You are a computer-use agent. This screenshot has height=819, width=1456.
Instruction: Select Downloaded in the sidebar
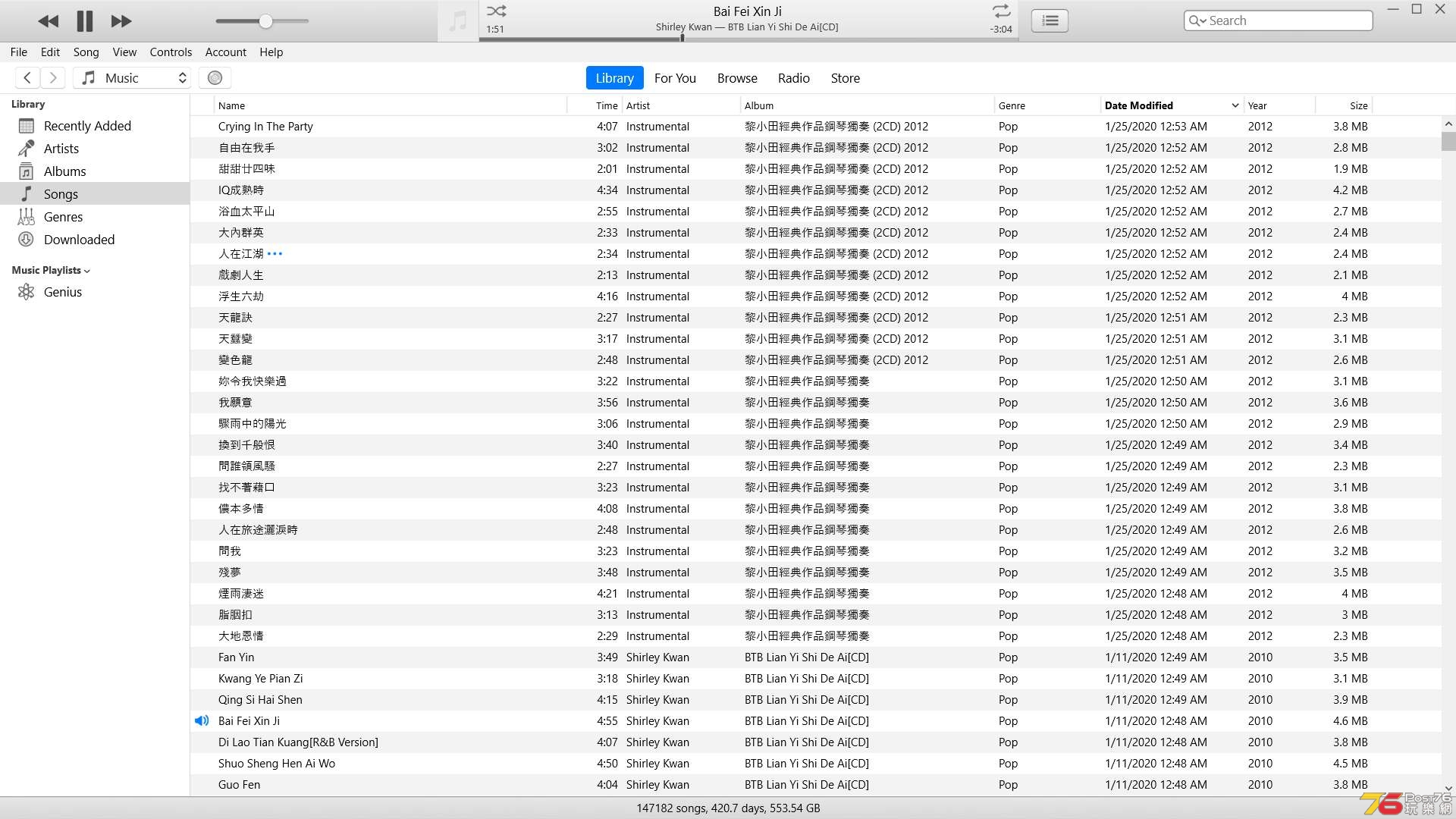pyautogui.click(x=95, y=240)
